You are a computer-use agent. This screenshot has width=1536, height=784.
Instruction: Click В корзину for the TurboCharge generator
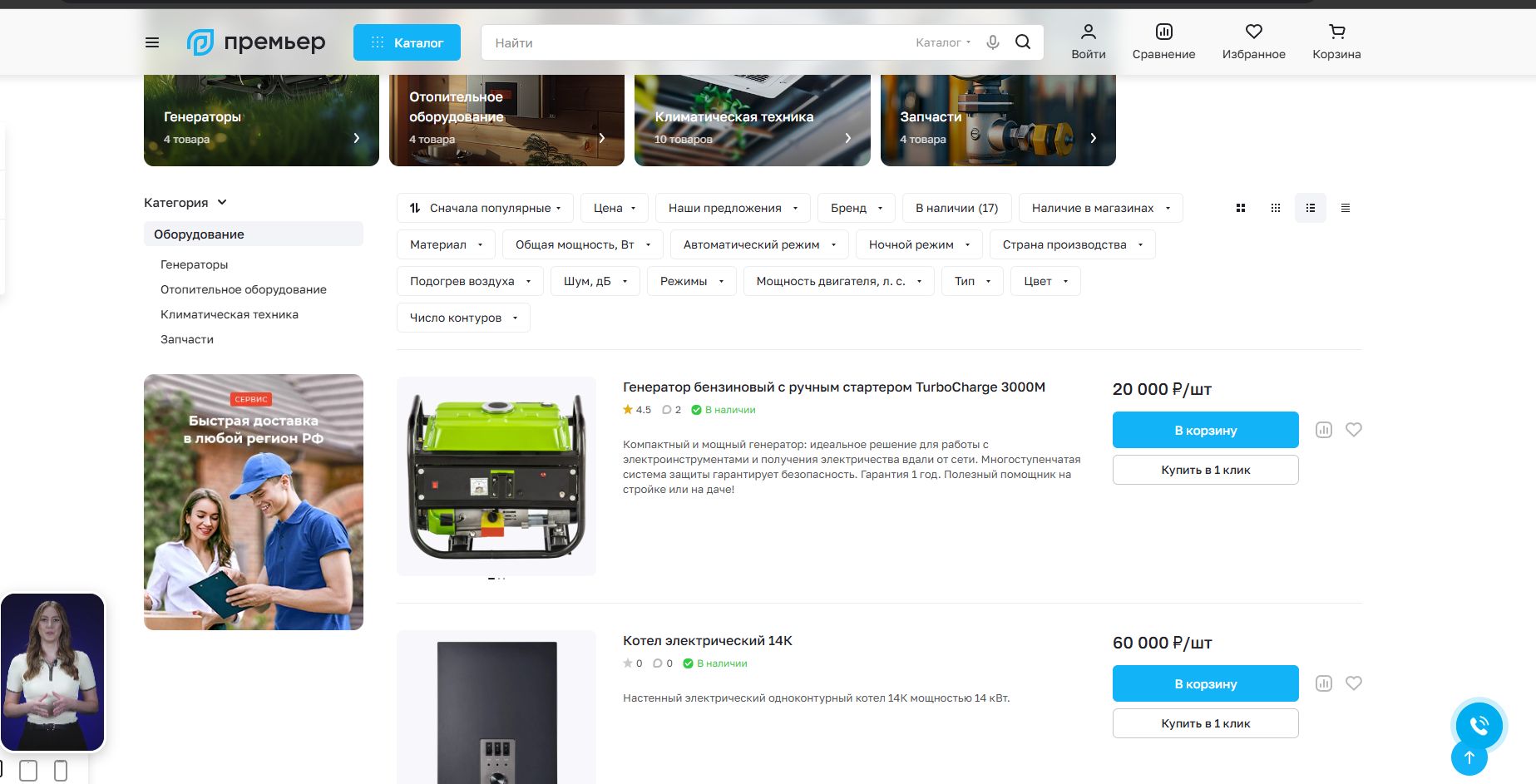1206,430
